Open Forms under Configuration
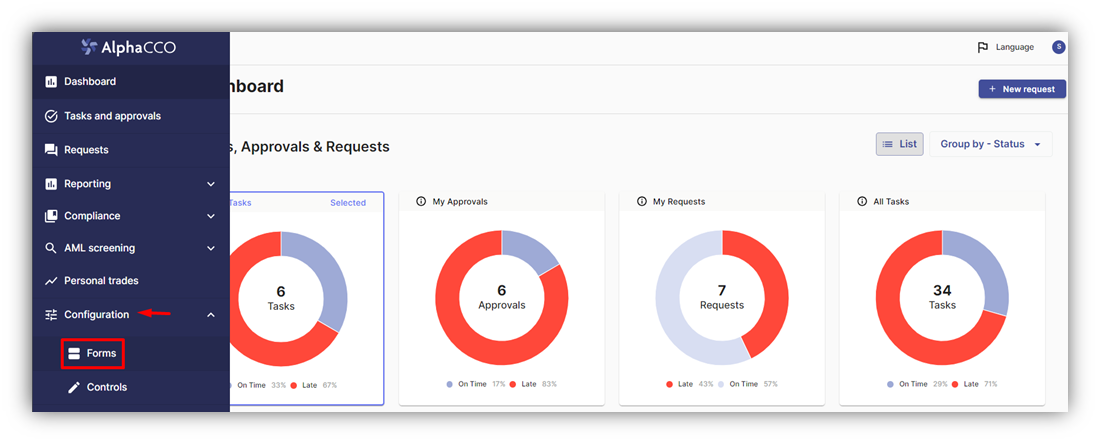The height and width of the screenshot is (444, 1100). pyautogui.click(x=93, y=354)
